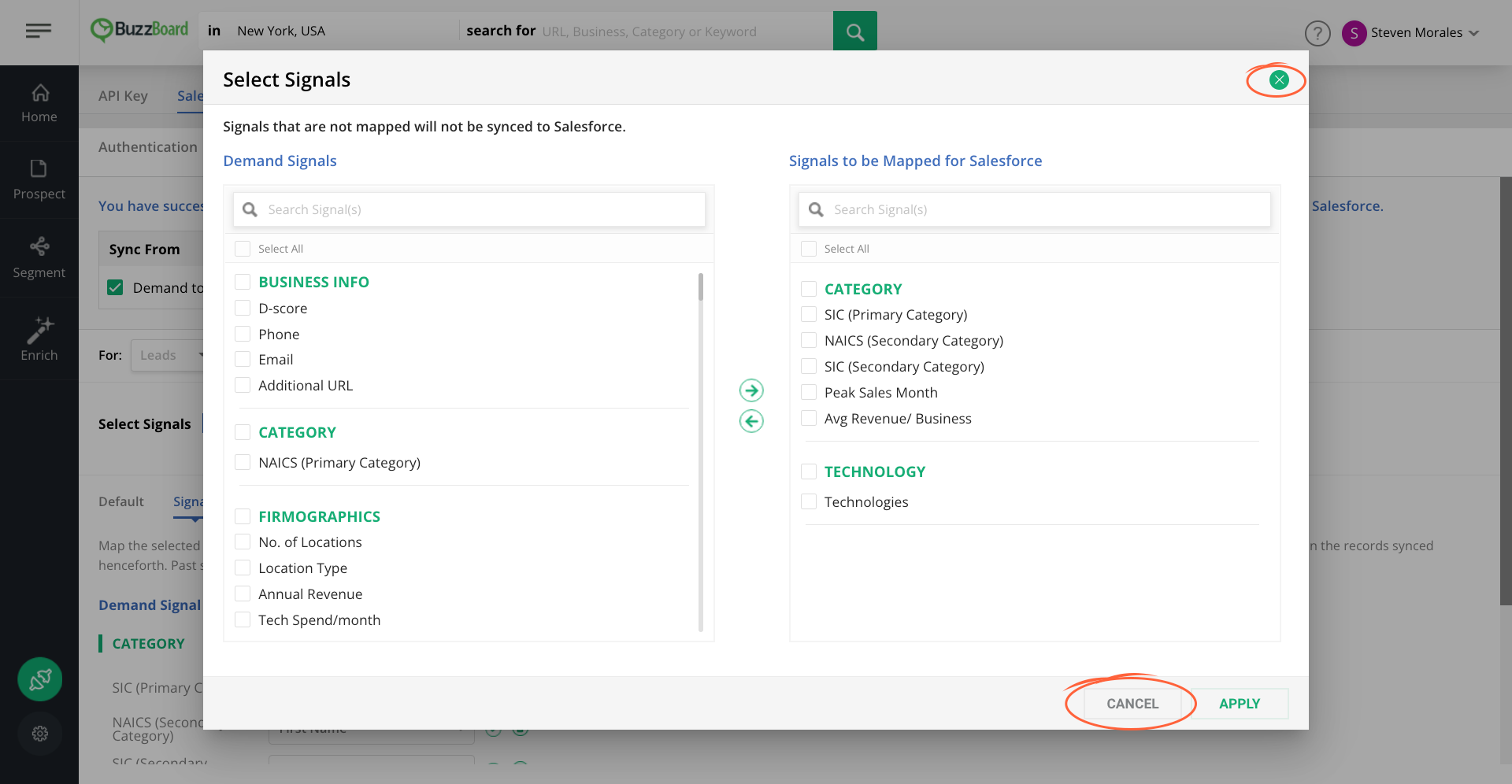Click the BuzzBoard logo
This screenshot has height=784, width=1512.
[x=139, y=30]
